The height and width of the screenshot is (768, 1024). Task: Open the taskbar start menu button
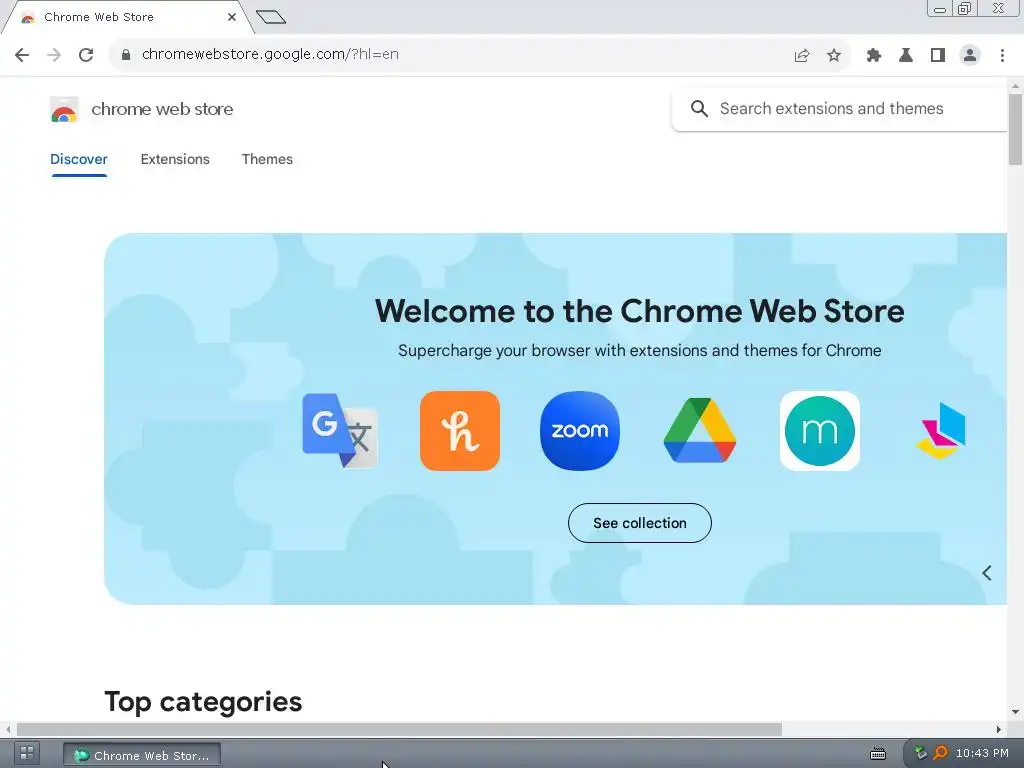pos(27,754)
